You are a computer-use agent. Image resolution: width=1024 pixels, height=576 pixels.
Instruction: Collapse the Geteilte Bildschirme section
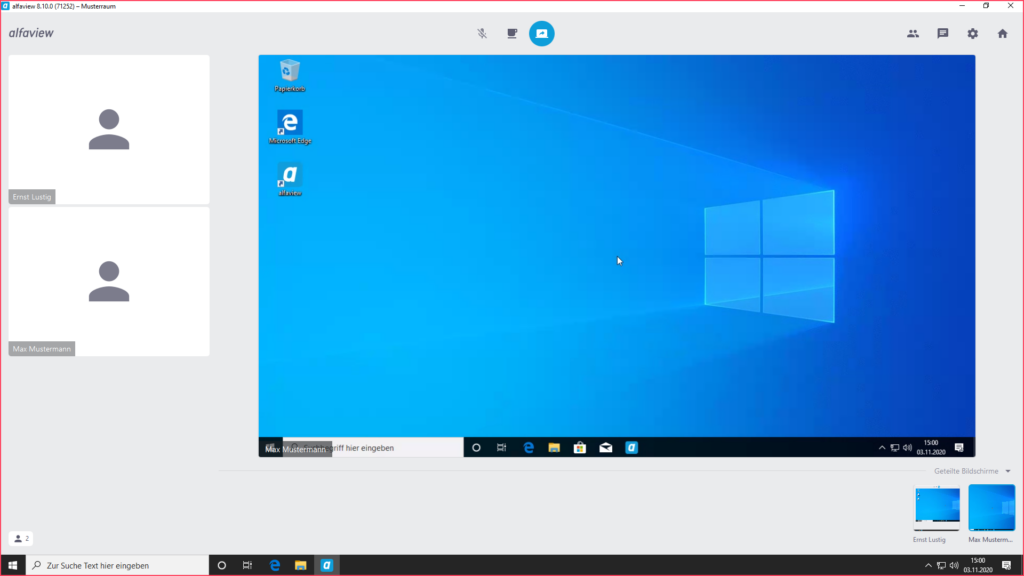[1009, 471]
